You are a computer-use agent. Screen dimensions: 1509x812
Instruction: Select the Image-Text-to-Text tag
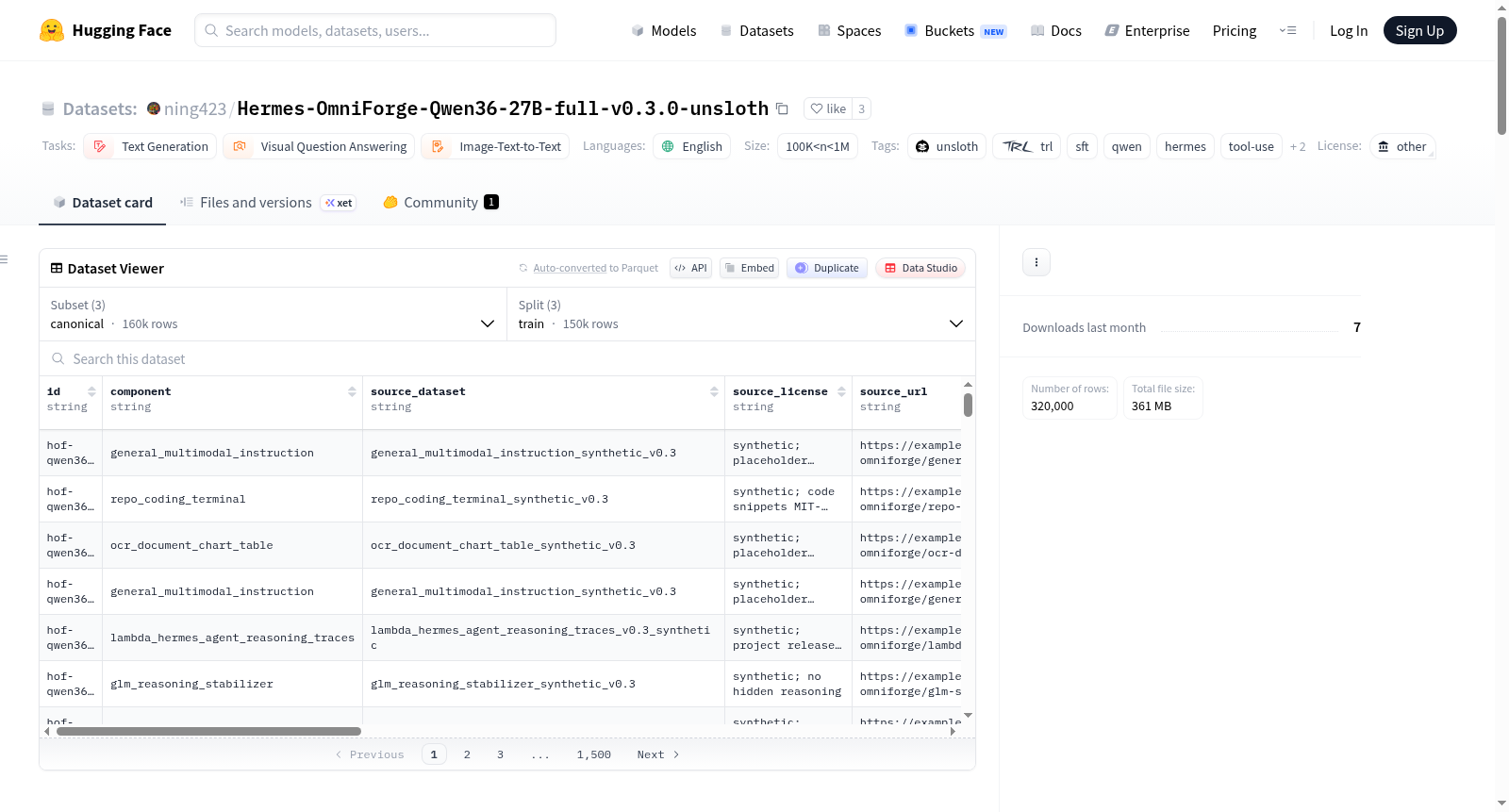point(495,146)
